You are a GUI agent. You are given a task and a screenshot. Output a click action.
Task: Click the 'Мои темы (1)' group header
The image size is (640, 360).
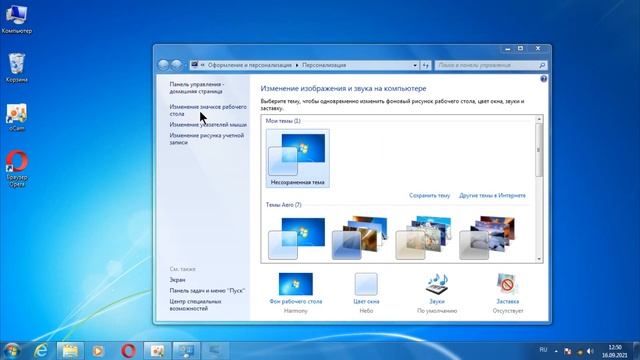(283, 121)
